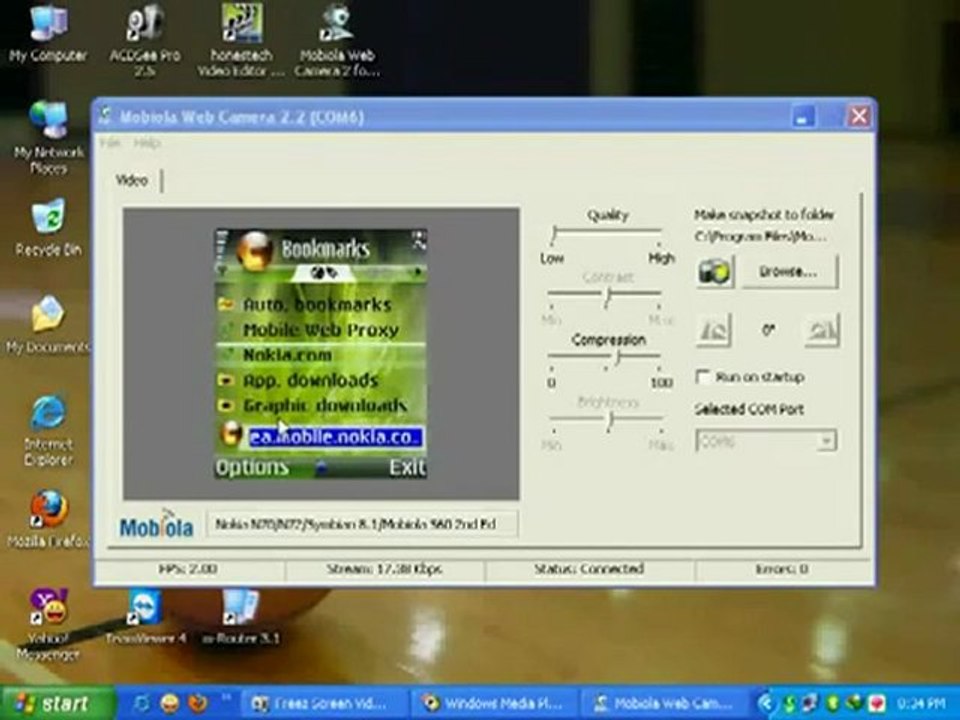This screenshot has height=720, width=960.
Task: Click the device info field Nokia N70
Action: 362,525
